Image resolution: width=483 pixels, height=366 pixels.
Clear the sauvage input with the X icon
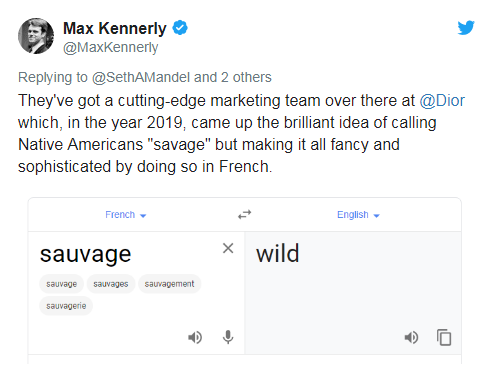pos(228,248)
